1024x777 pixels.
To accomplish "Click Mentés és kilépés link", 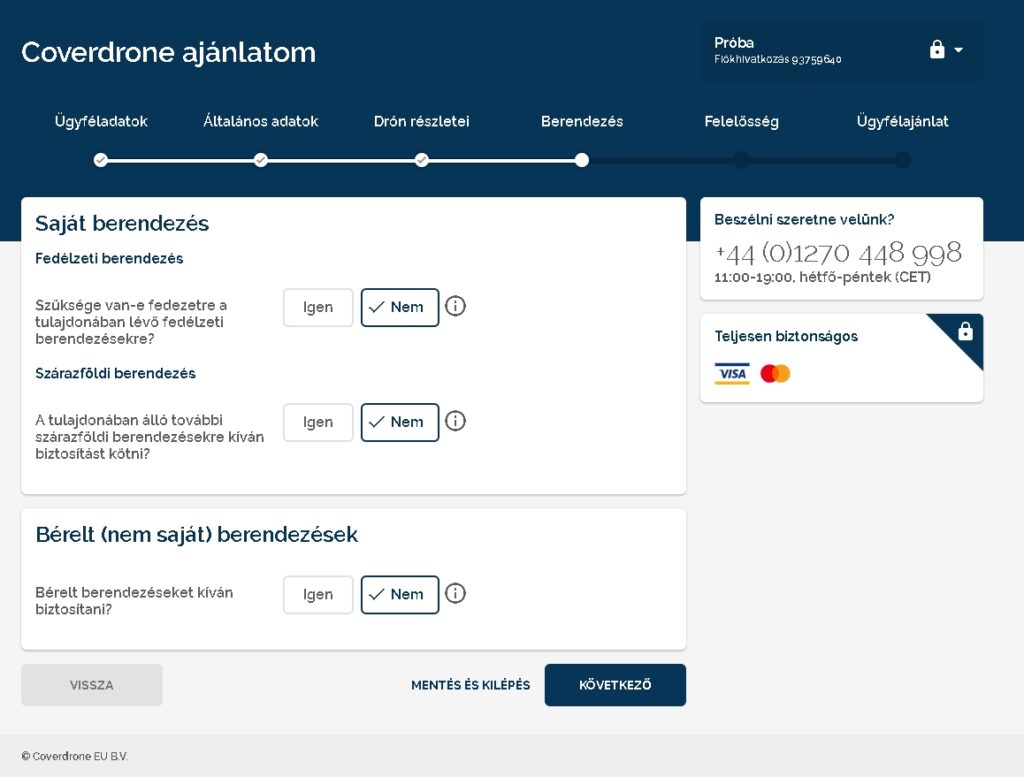I will coord(470,686).
